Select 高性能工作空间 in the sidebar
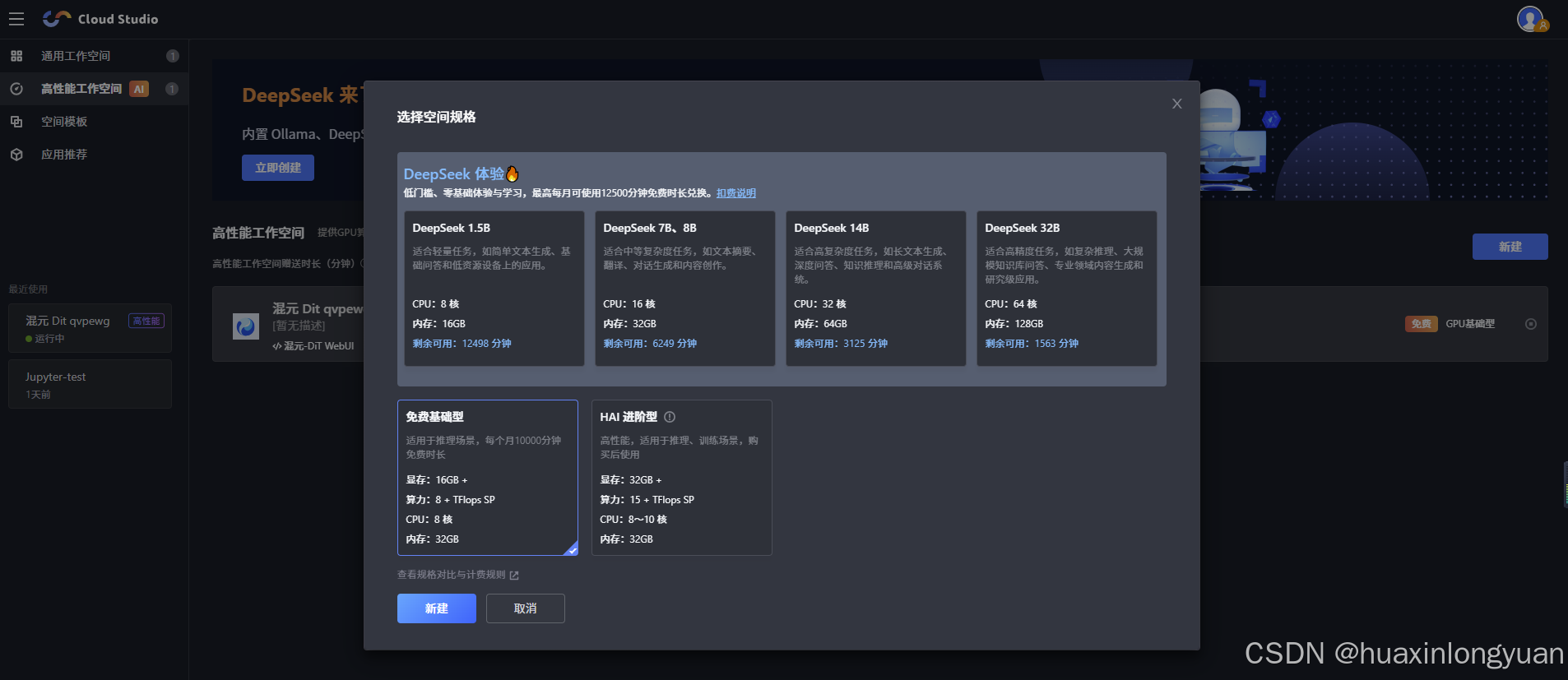 [x=94, y=89]
